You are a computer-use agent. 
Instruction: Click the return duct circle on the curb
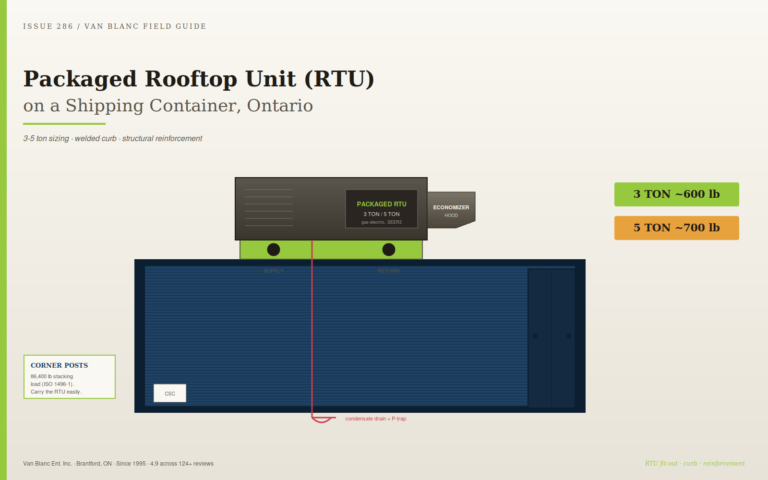(388, 250)
